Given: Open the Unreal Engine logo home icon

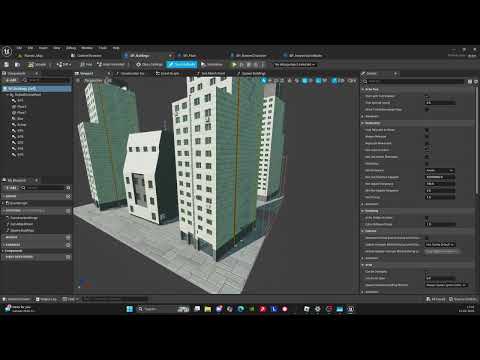Looking at the screenshot, I should [7, 52].
